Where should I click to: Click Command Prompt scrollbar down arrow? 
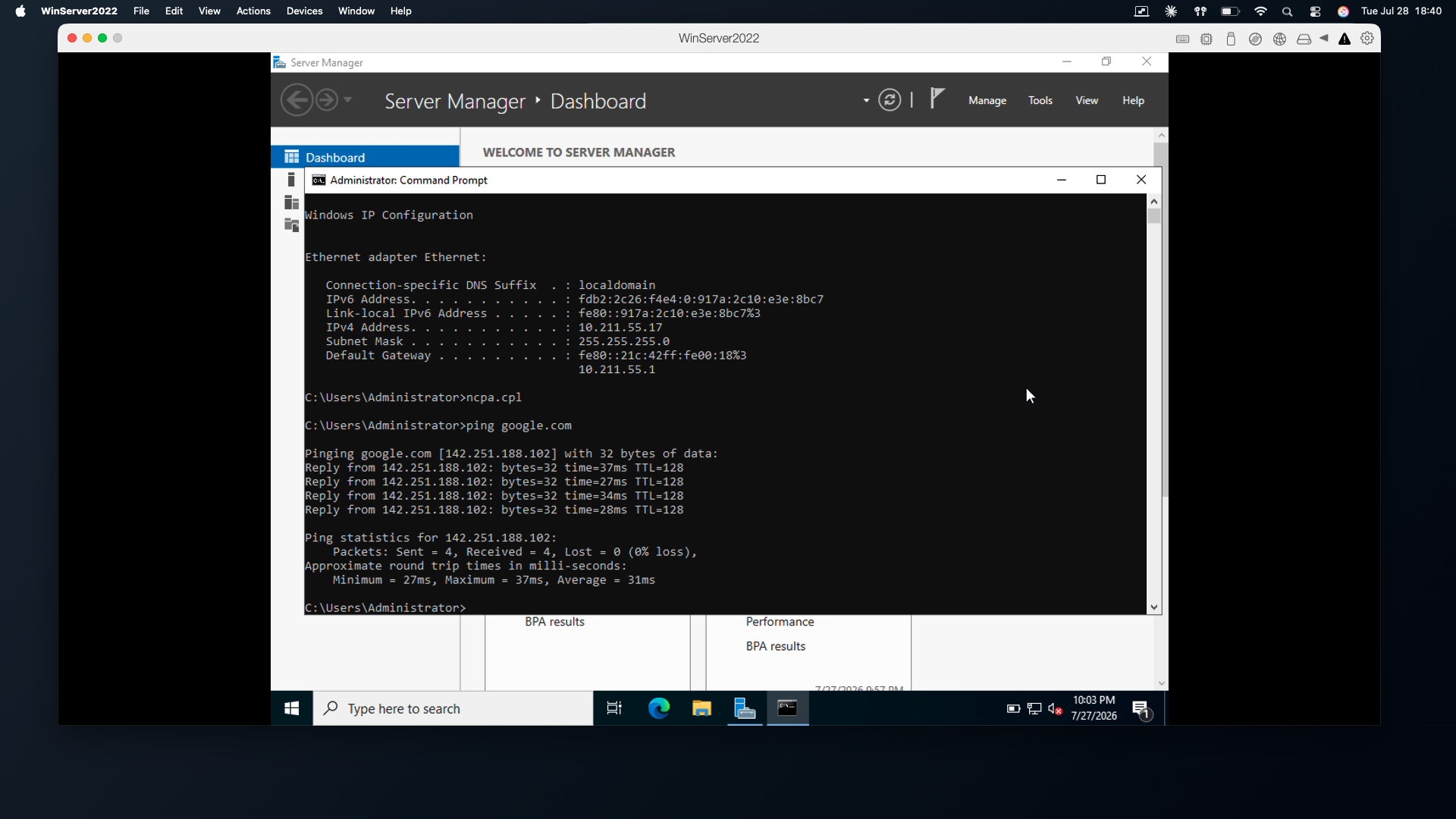point(1154,607)
